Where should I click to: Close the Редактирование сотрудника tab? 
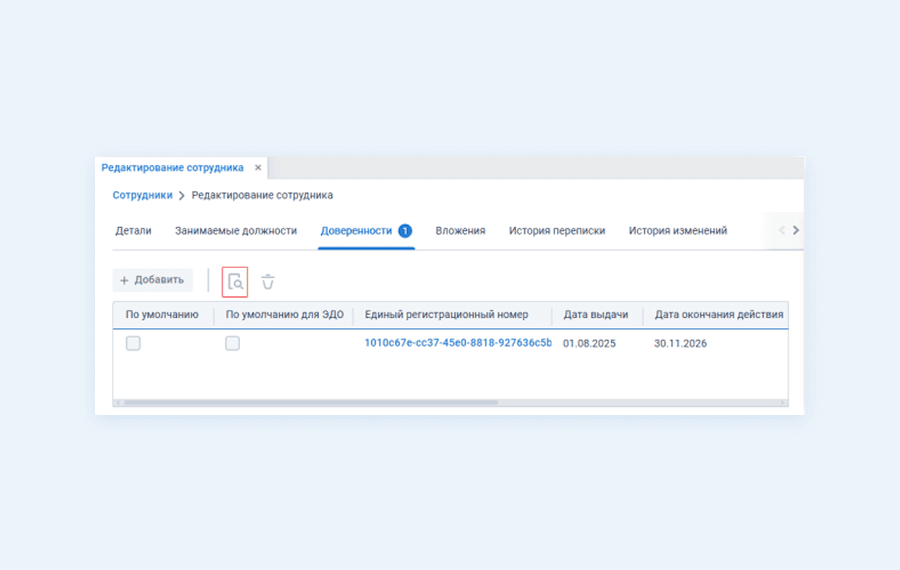pyautogui.click(x=258, y=168)
